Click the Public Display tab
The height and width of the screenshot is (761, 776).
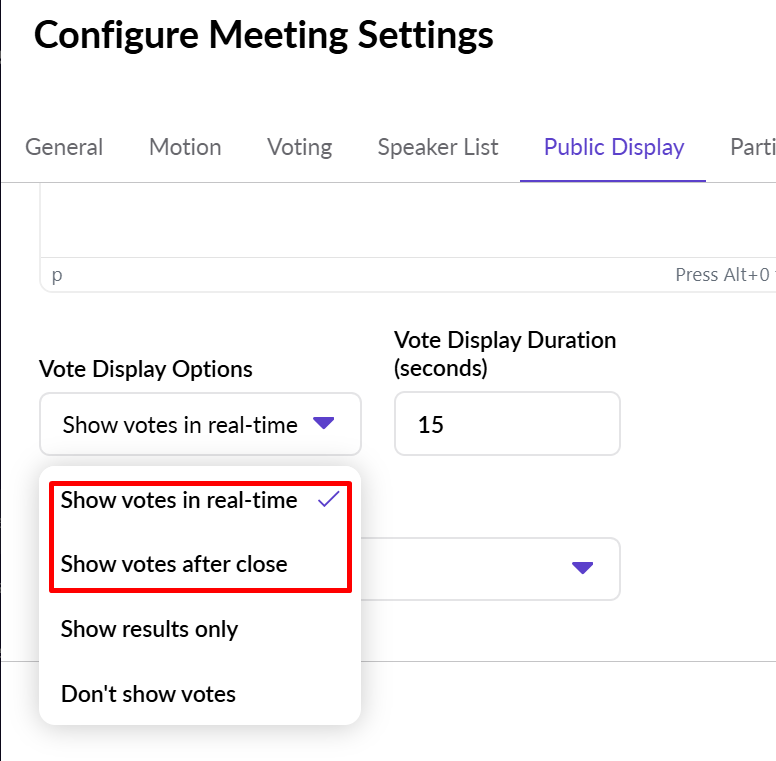(613, 147)
